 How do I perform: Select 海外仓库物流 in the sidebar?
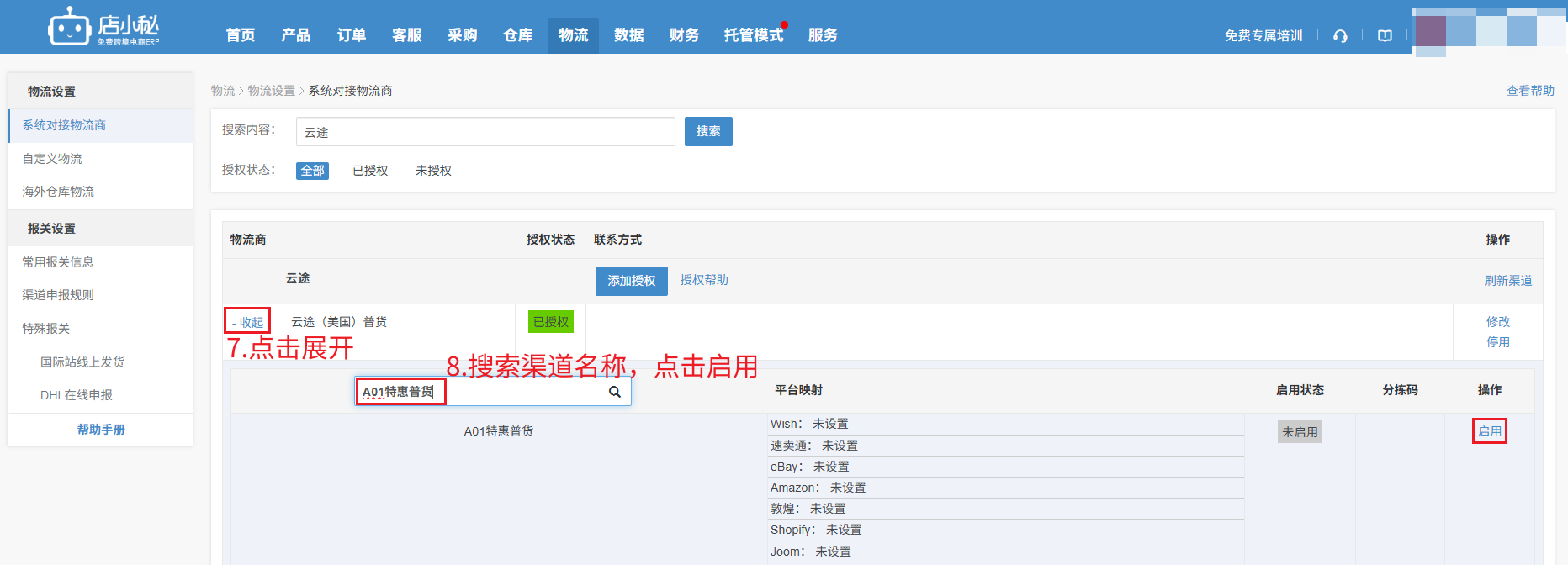point(58,192)
